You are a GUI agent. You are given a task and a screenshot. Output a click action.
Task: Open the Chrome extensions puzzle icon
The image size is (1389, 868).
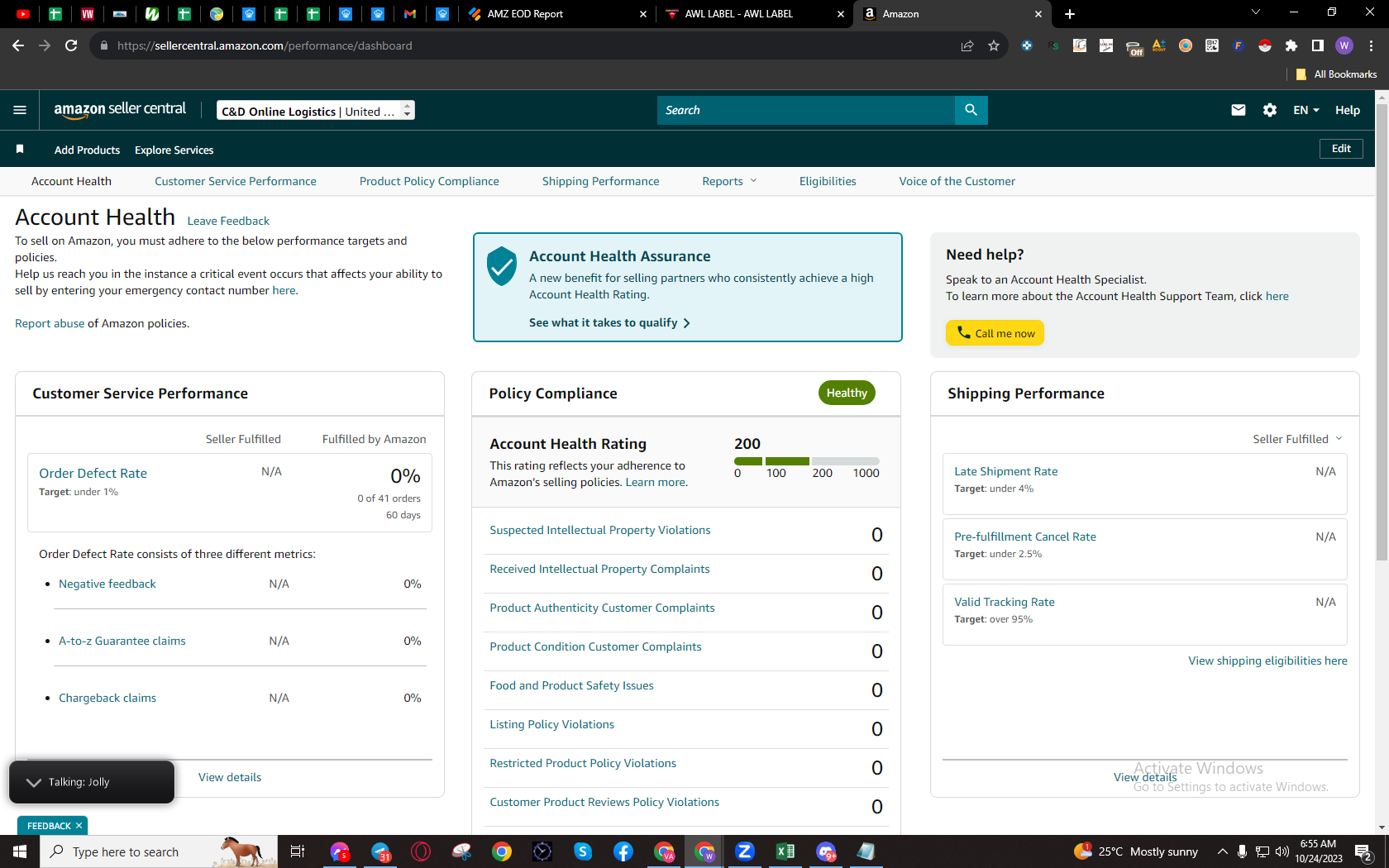tap(1291, 45)
